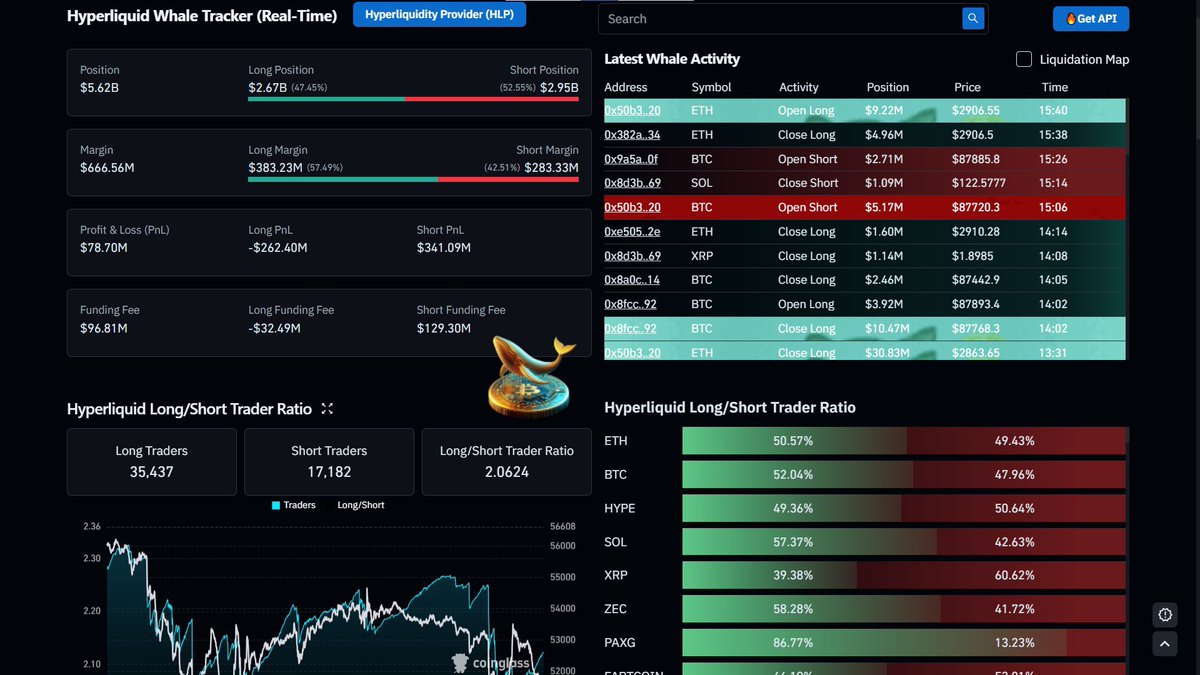Click the Short Position $2.95B value
This screenshot has height=675, width=1200.
coord(559,88)
